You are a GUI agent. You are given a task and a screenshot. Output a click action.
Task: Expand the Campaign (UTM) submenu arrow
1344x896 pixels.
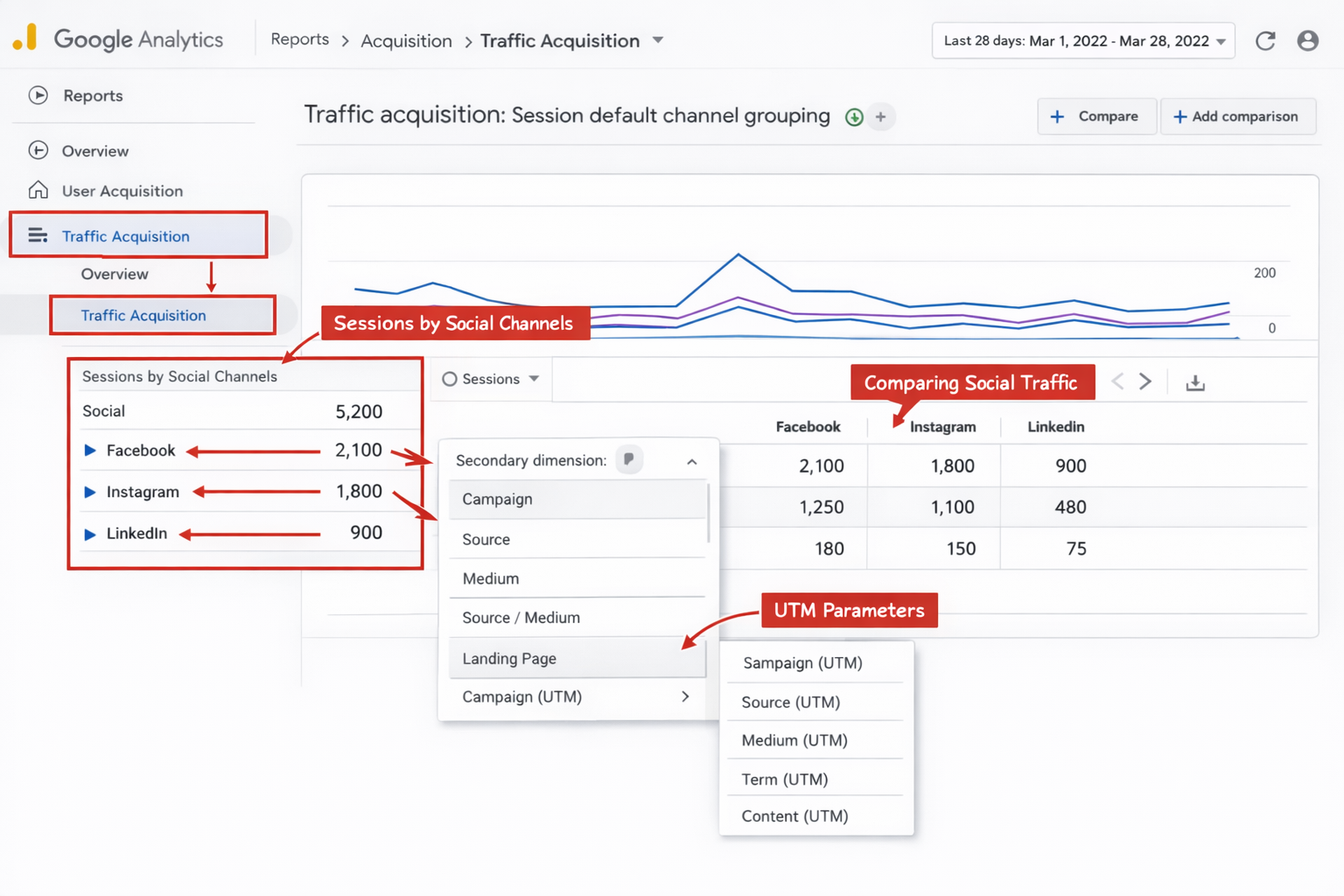tap(686, 697)
